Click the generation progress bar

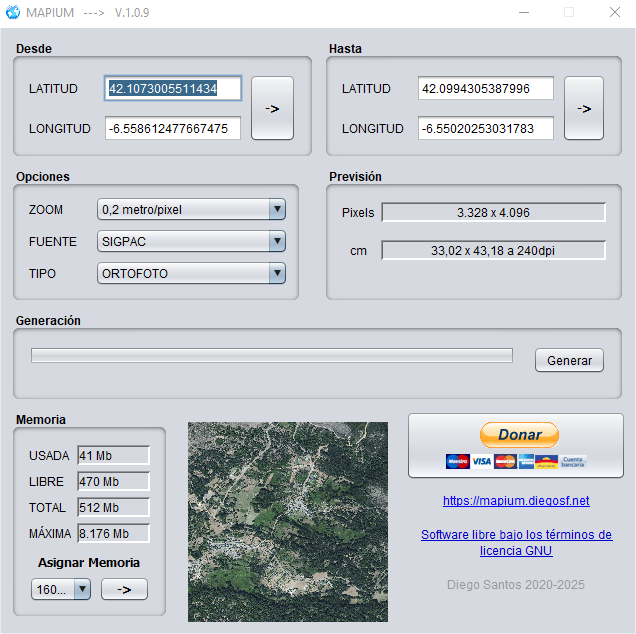tap(272, 356)
